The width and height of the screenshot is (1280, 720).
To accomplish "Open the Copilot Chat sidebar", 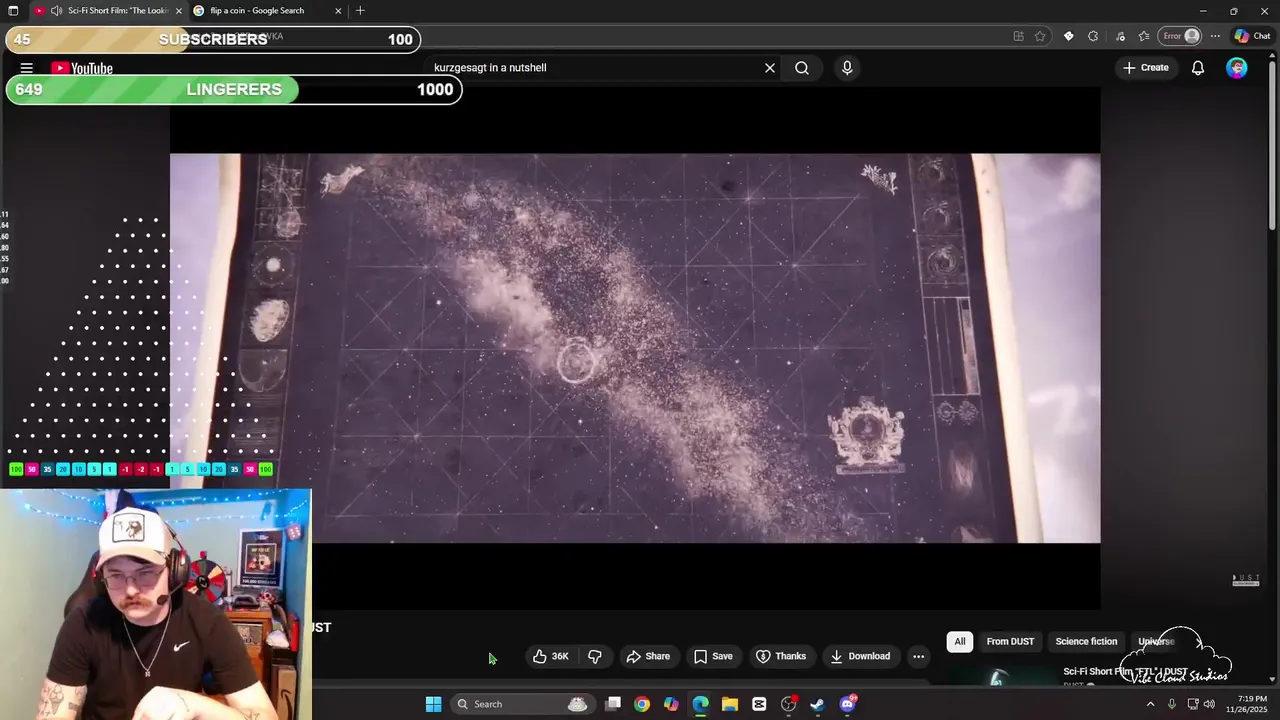I will [x=1252, y=36].
